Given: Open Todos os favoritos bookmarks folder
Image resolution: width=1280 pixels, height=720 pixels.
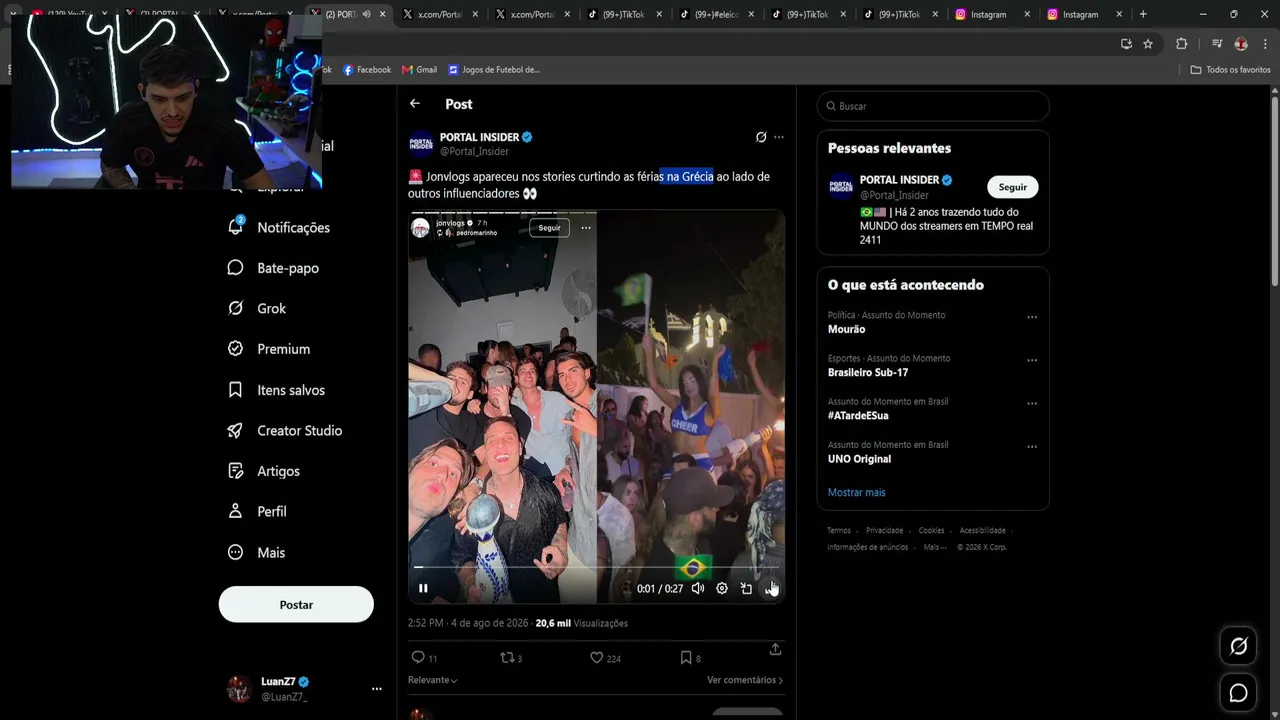Looking at the screenshot, I should pyautogui.click(x=1230, y=70).
